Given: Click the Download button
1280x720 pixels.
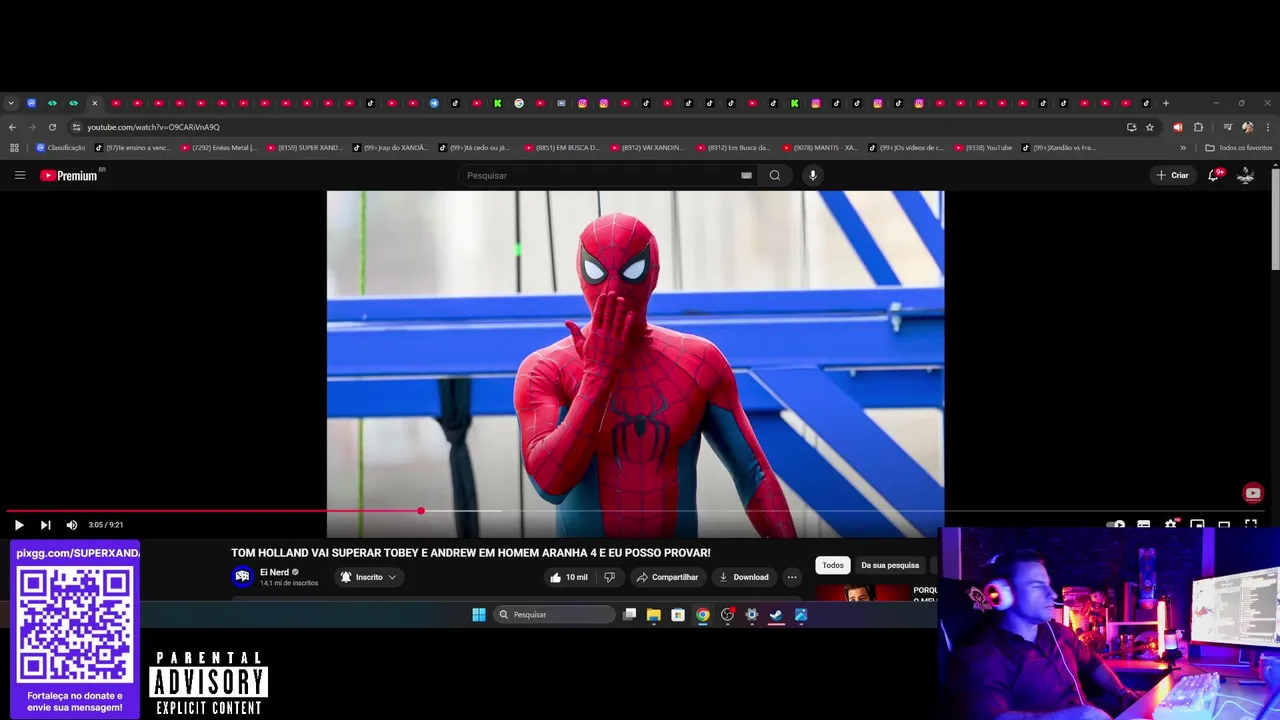Looking at the screenshot, I should [x=744, y=577].
